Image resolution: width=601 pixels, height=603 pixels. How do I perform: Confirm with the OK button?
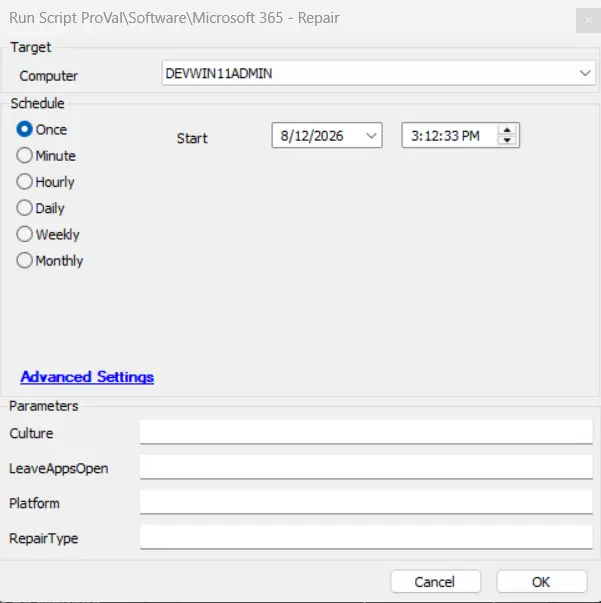[x=541, y=581]
